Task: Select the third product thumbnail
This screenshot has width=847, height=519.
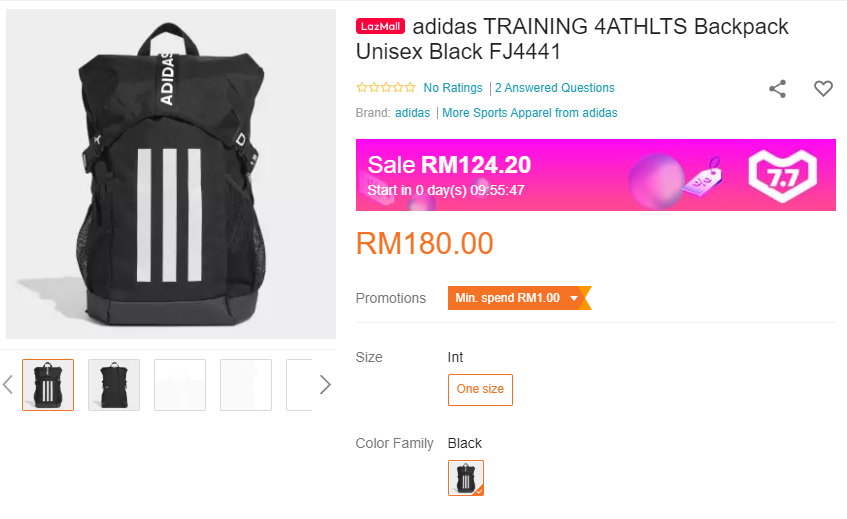Action: tap(180, 385)
